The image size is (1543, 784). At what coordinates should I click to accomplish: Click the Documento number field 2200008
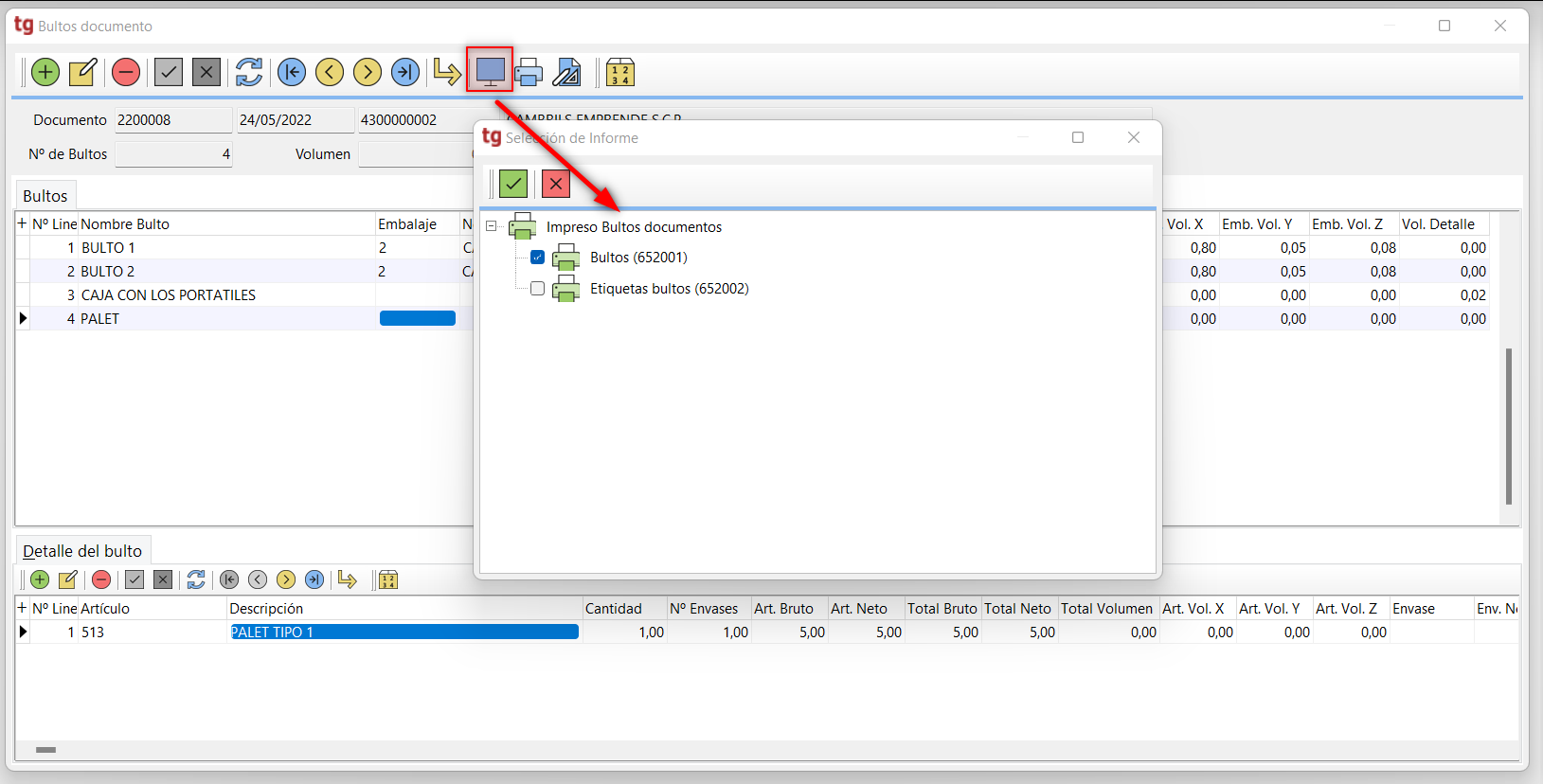point(173,120)
